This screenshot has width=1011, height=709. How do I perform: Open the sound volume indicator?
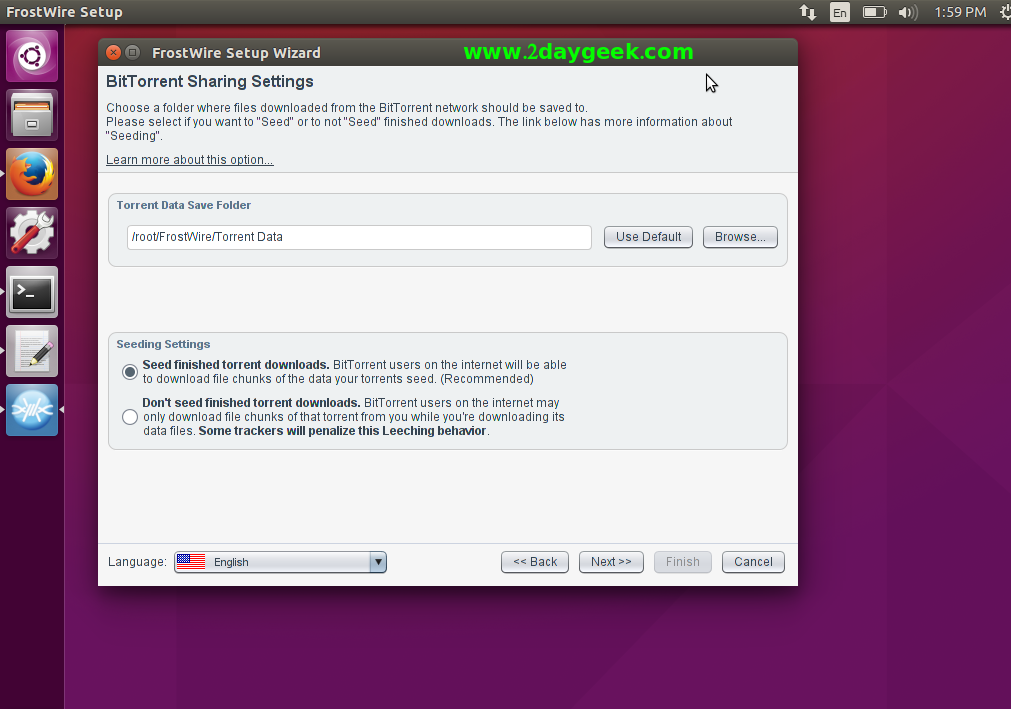pyautogui.click(x=908, y=12)
